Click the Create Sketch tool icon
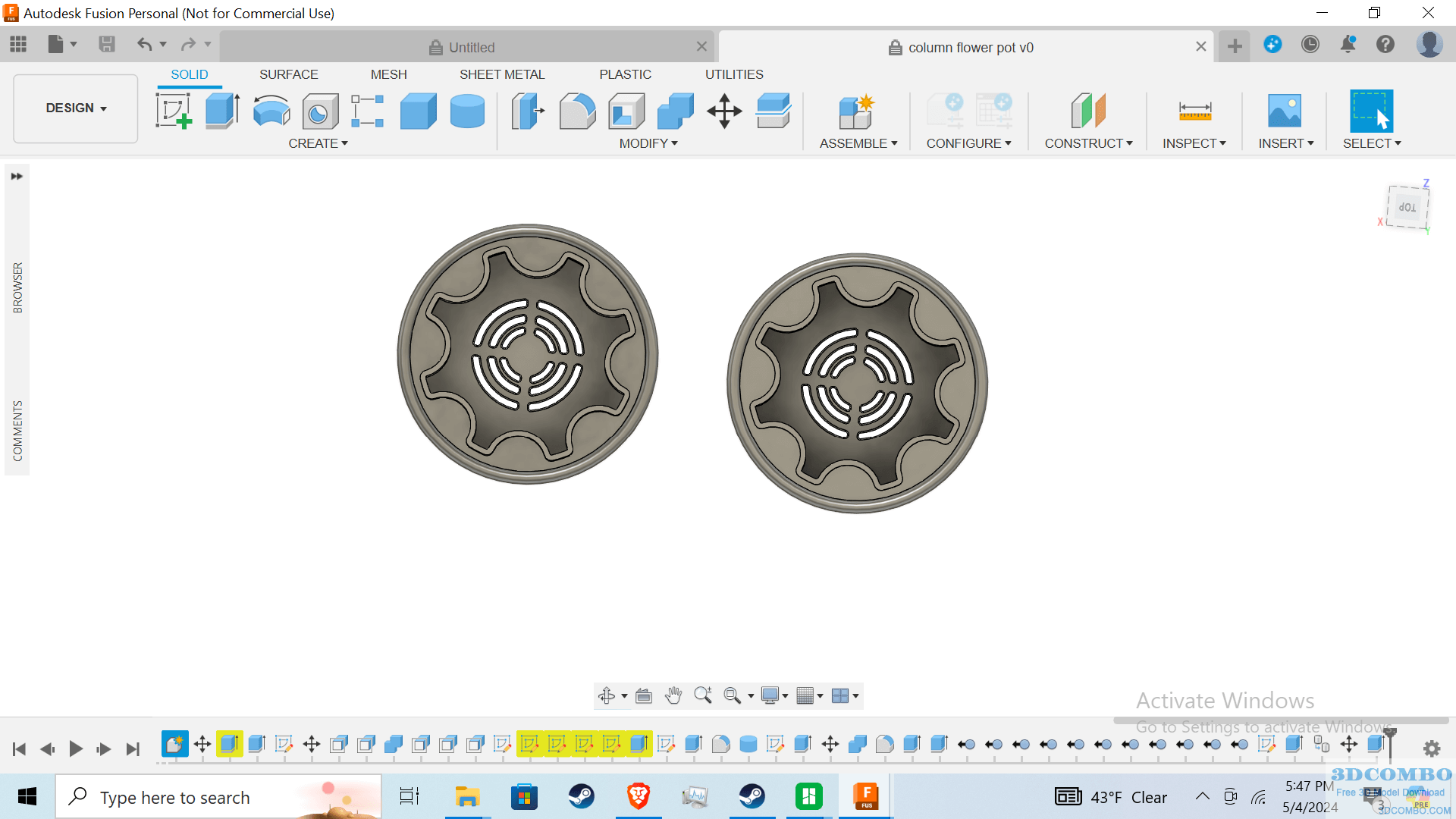Viewport: 1456px width, 819px height. pyautogui.click(x=173, y=111)
